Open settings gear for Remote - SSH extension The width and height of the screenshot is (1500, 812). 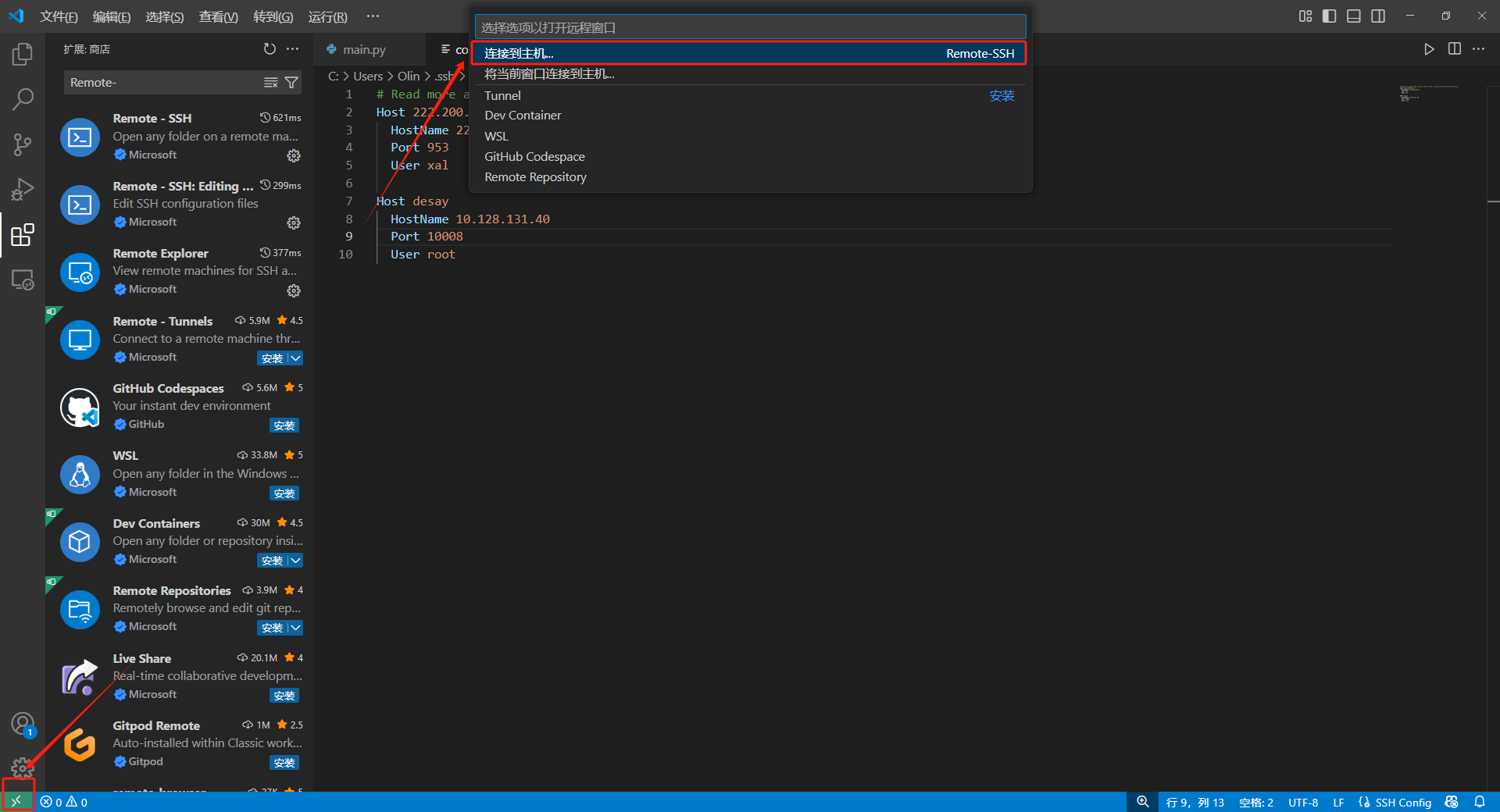pos(294,155)
